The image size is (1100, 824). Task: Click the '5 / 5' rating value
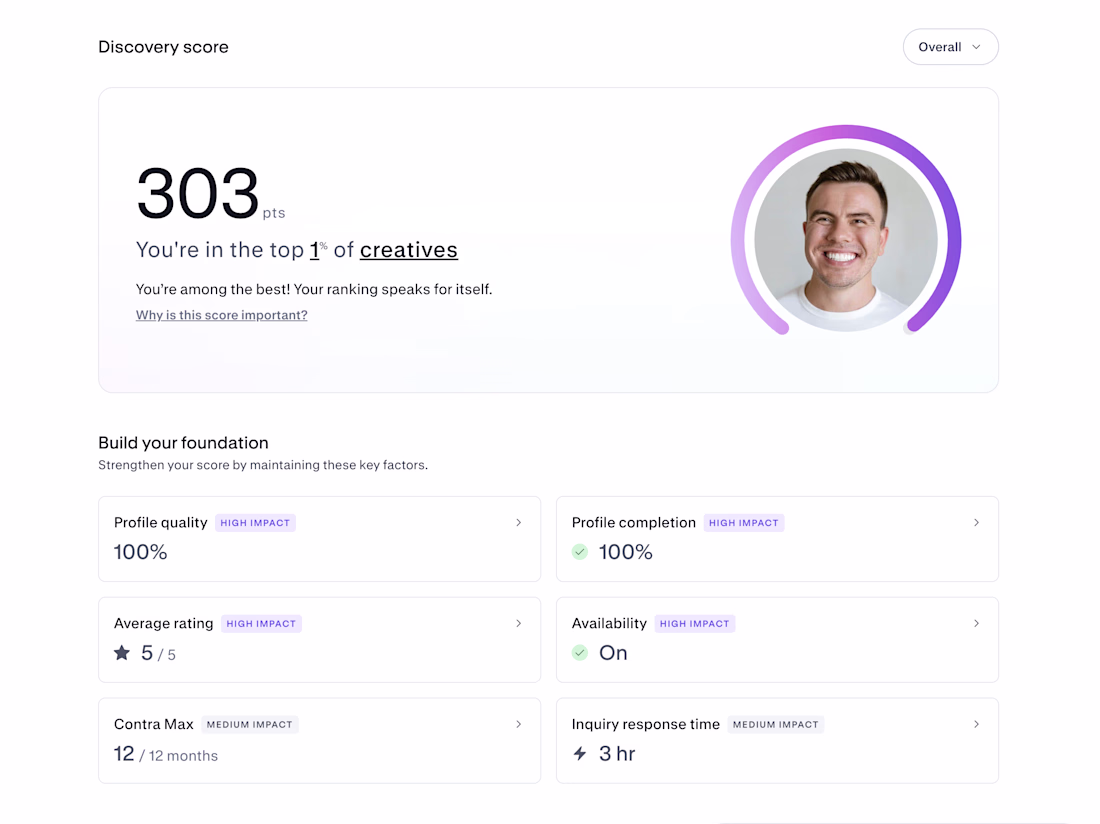[158, 654]
